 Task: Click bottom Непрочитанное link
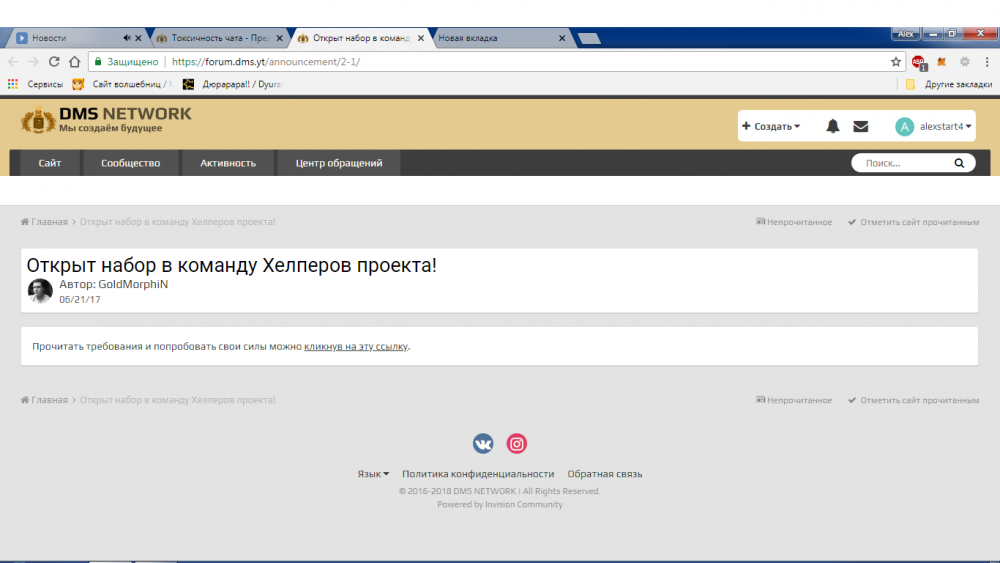click(x=794, y=400)
